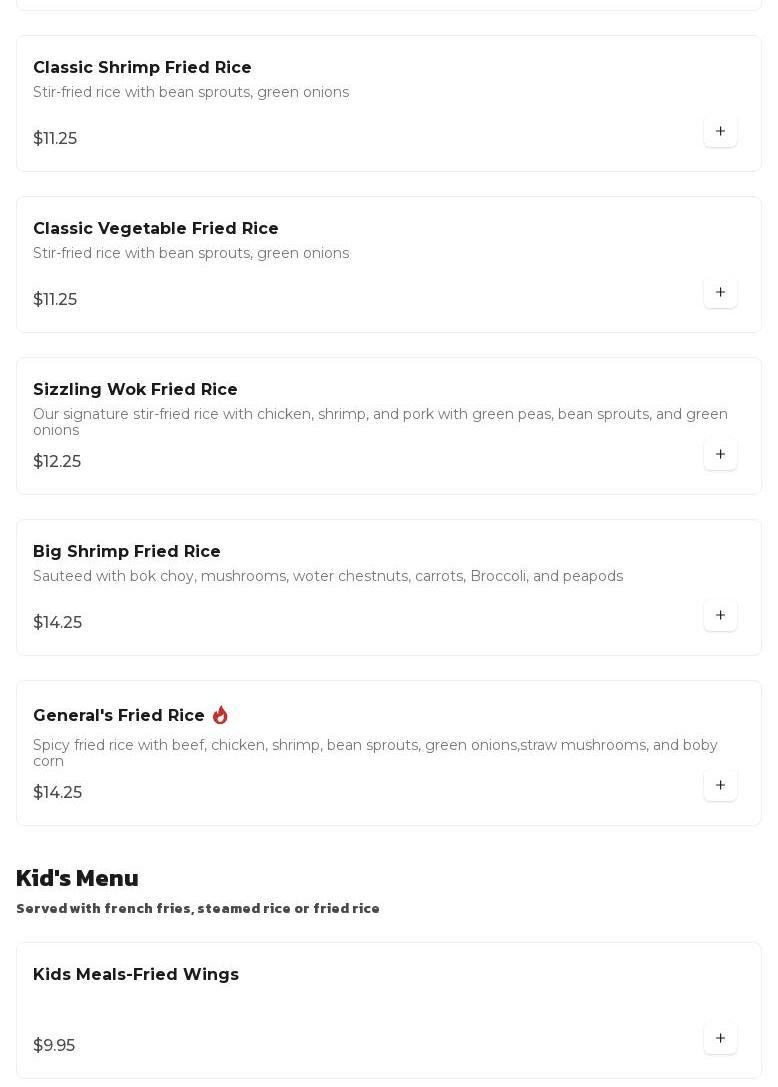The width and height of the screenshot is (778, 1087).
Task: Click General's Fried Rice spicy description text
Action: tap(375, 752)
